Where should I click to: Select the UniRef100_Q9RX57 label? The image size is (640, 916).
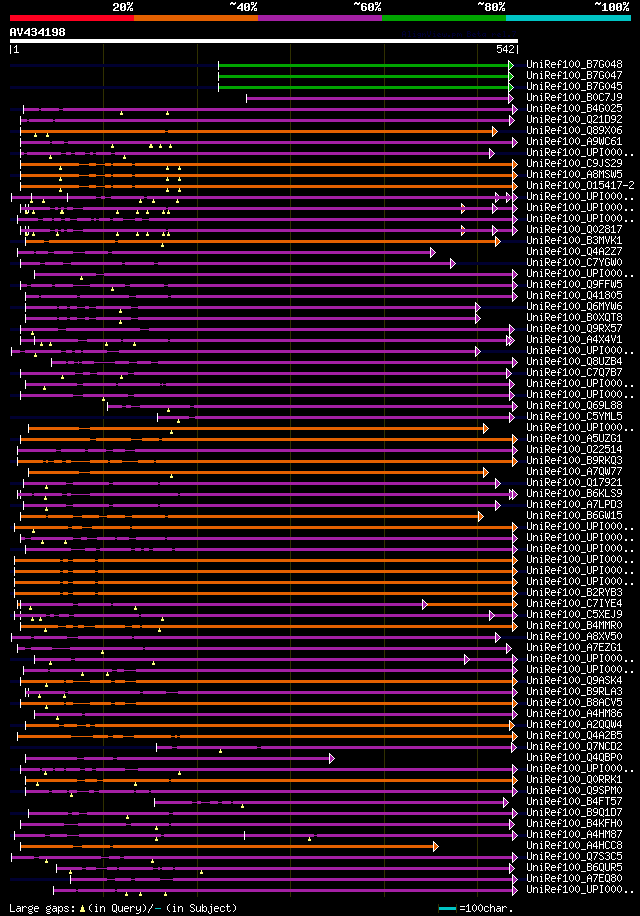point(574,328)
